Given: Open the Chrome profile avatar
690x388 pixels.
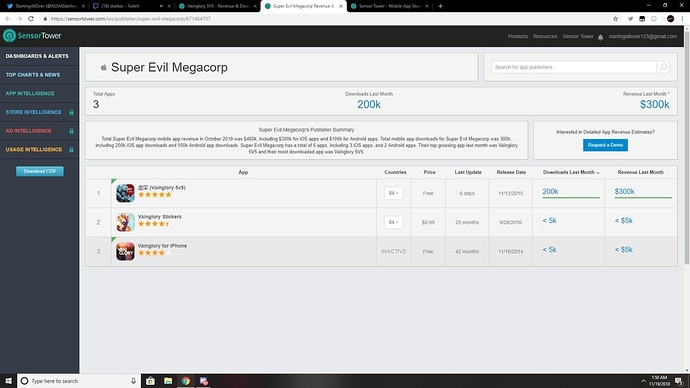Looking at the screenshot, I should coord(670,18).
